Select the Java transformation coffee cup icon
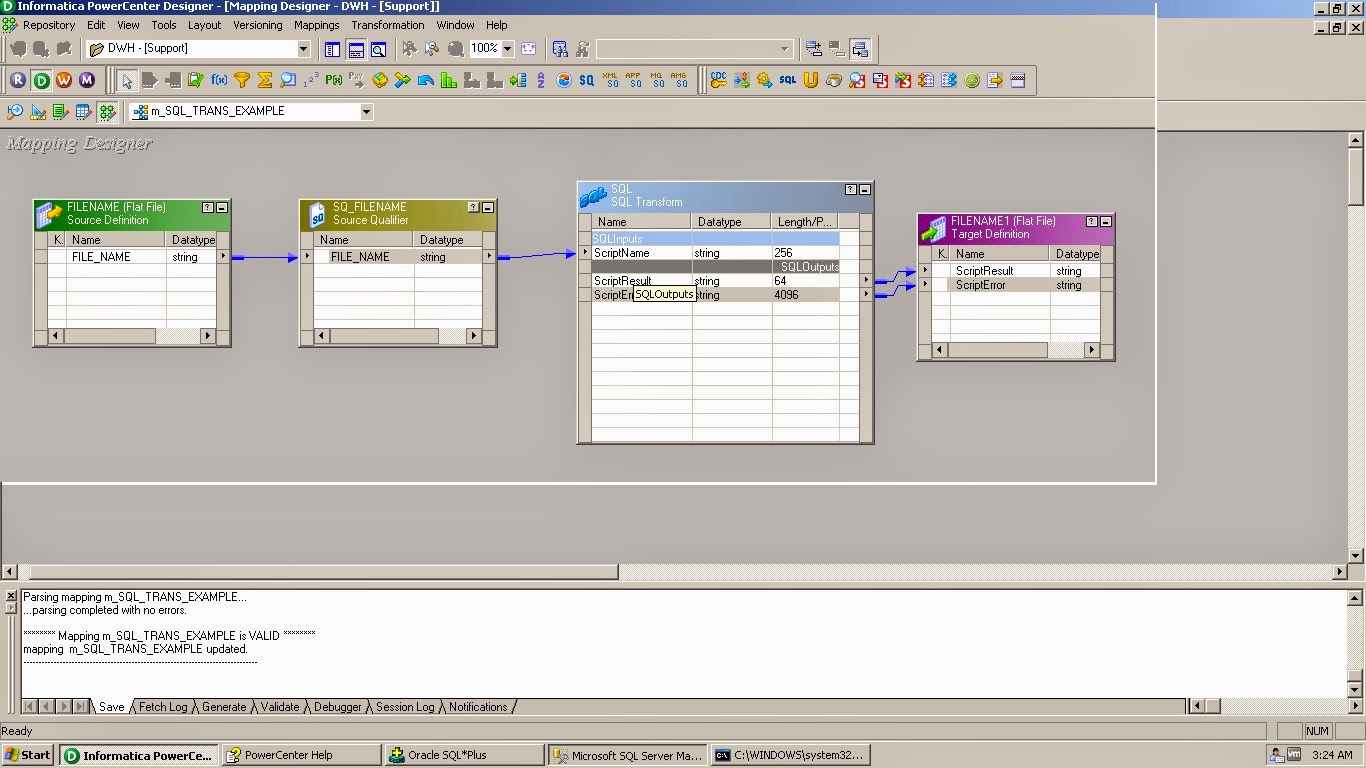Viewport: 1366px width, 768px height. point(832,81)
